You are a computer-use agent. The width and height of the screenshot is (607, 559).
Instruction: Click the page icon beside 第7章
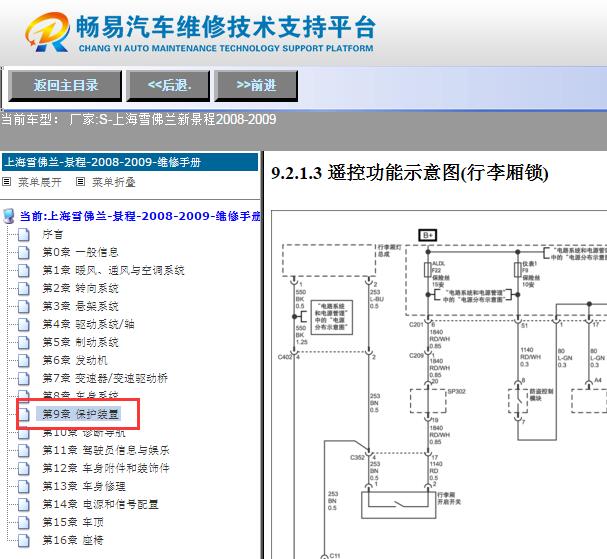pos(24,378)
